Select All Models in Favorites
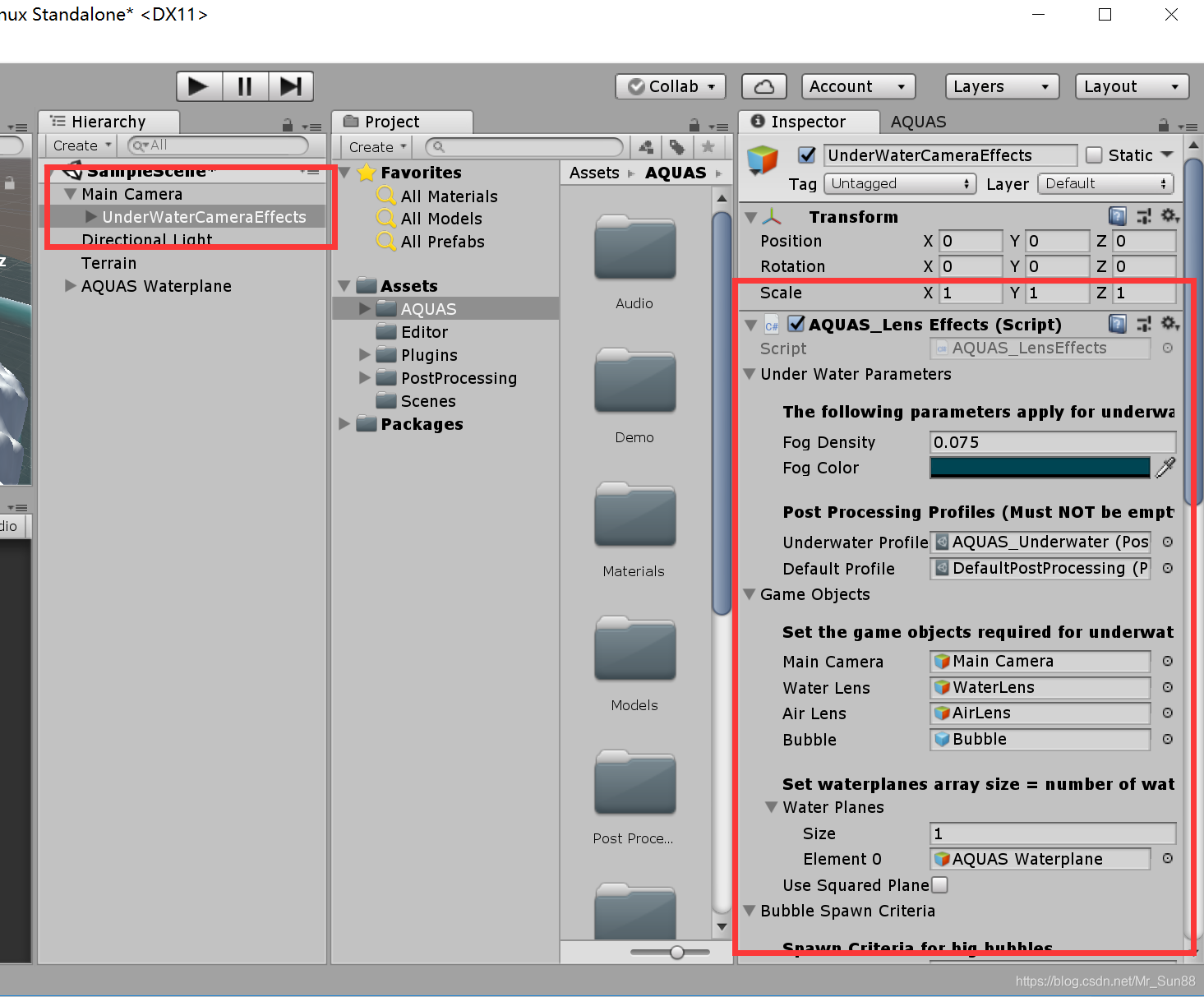The image size is (1204, 997). click(441, 219)
